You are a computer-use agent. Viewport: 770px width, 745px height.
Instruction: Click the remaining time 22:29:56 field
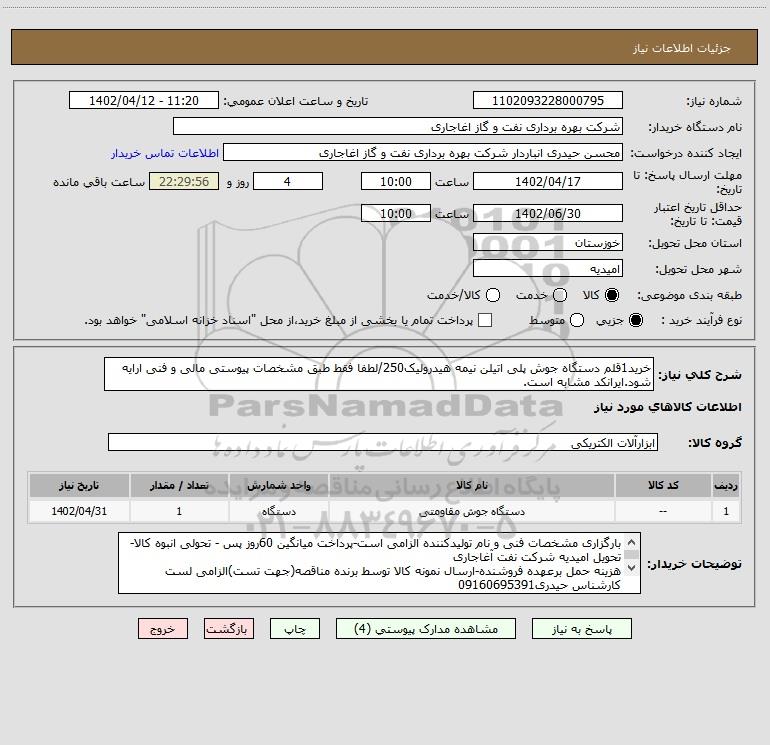tap(184, 181)
